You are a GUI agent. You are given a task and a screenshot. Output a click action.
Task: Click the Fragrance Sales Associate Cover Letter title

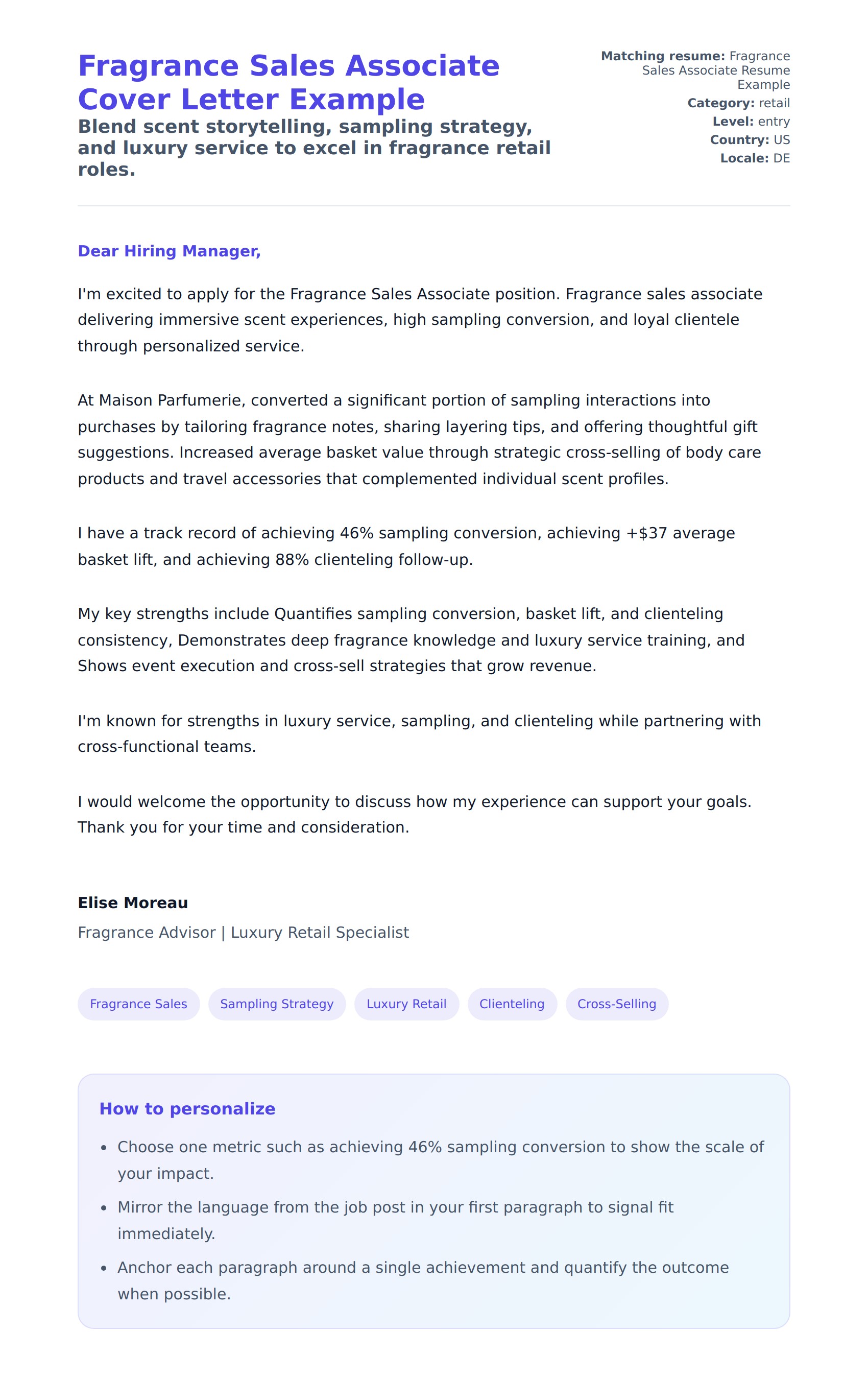coord(288,82)
